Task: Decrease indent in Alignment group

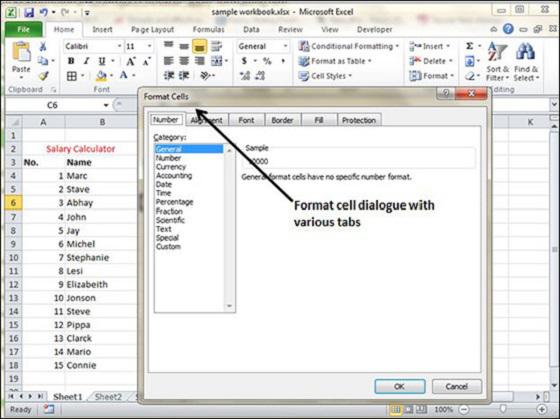Action: (168, 76)
